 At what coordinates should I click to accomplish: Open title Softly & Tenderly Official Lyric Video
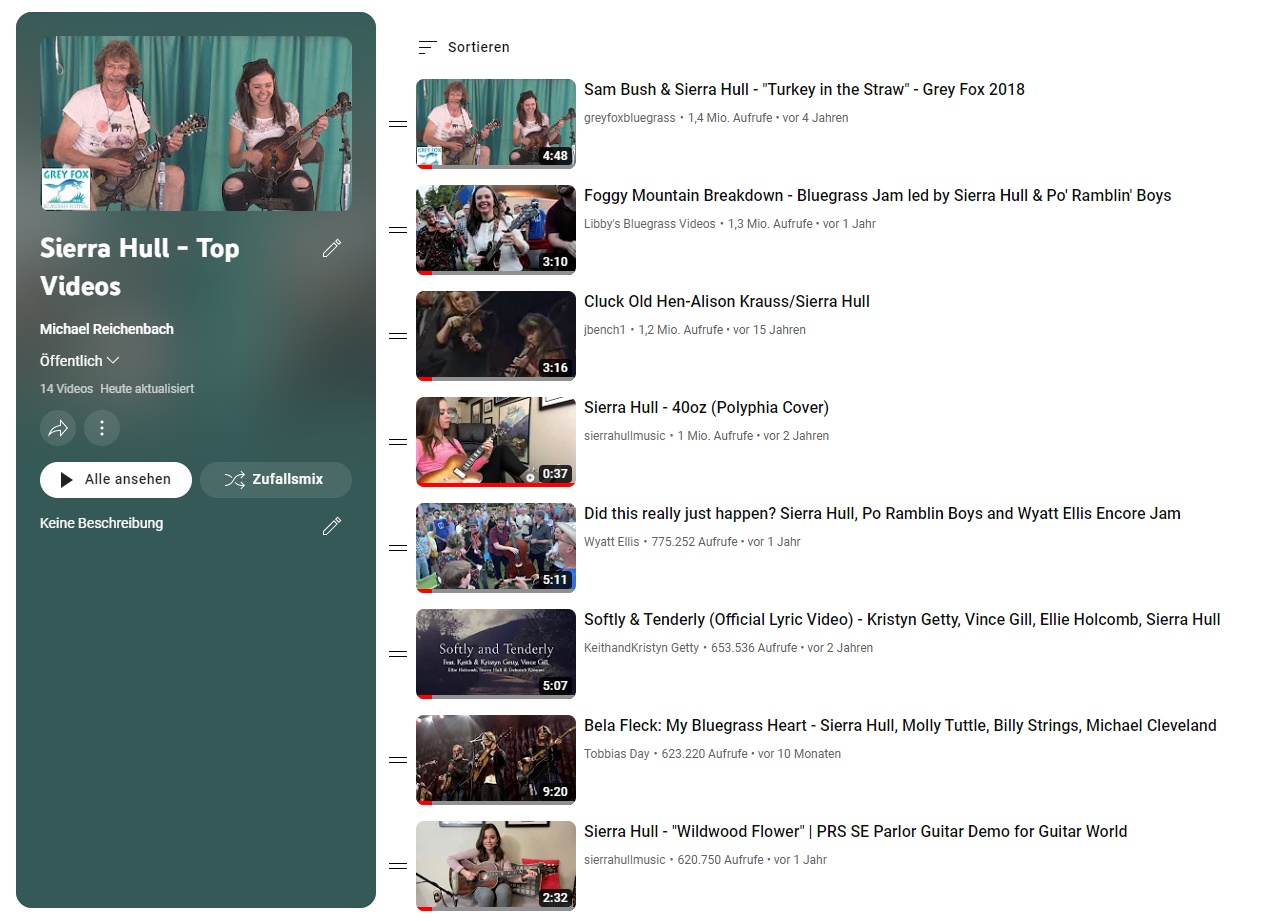[x=902, y=620]
